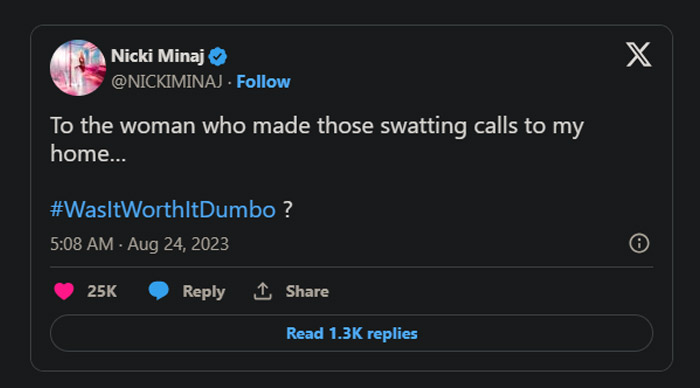The image size is (700, 388).
Task: Follow the @NICKIMINAJ account
Action: coord(263,82)
